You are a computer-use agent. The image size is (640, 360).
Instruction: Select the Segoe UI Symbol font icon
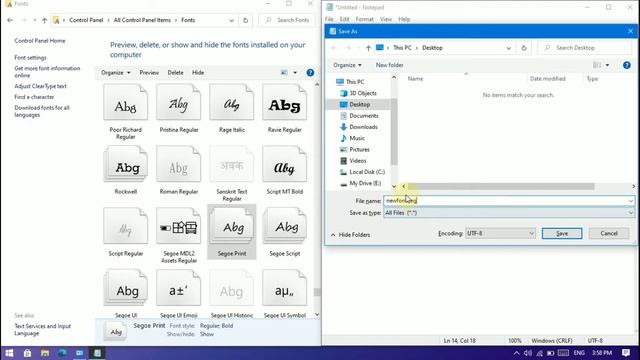click(x=284, y=288)
